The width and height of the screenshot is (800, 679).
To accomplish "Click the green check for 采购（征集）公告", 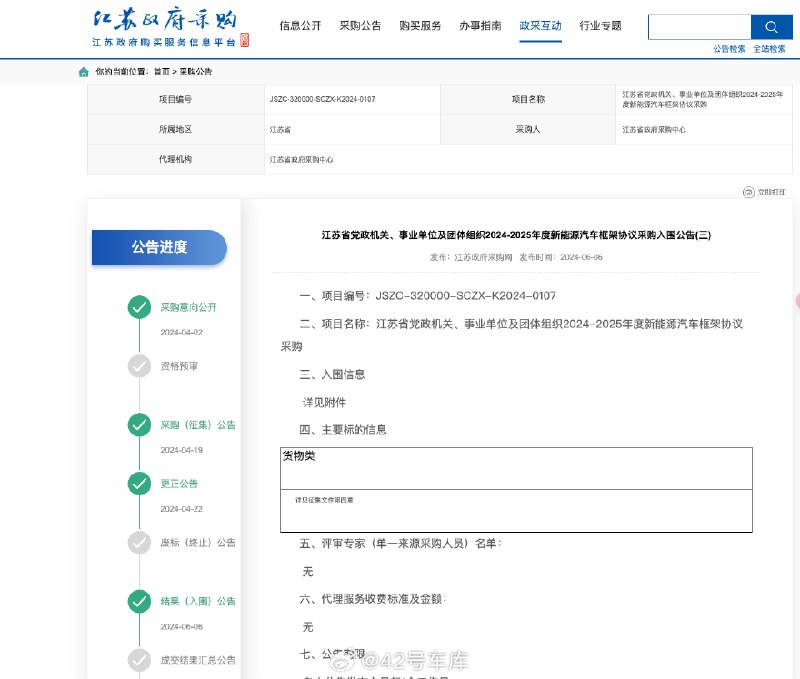I will (x=139, y=425).
